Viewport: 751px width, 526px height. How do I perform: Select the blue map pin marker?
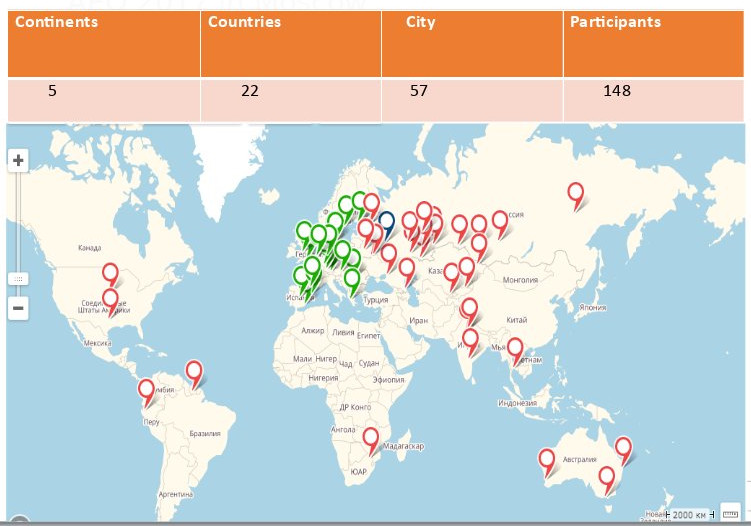click(386, 222)
